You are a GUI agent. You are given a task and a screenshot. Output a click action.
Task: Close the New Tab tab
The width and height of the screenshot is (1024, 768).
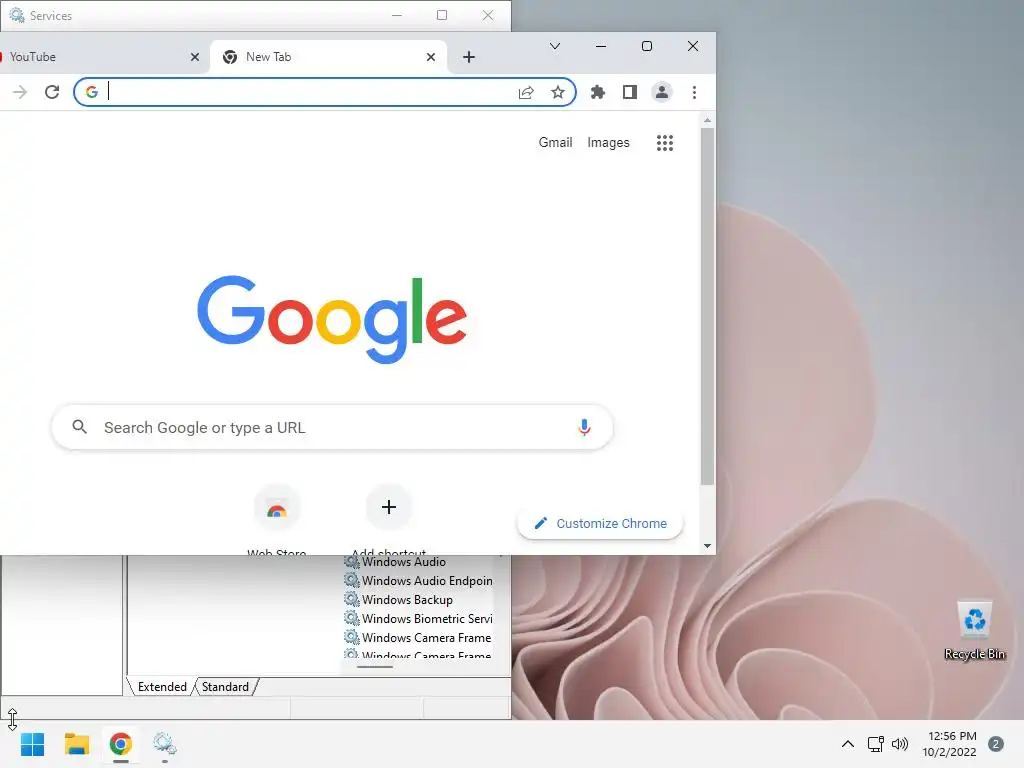tap(431, 57)
